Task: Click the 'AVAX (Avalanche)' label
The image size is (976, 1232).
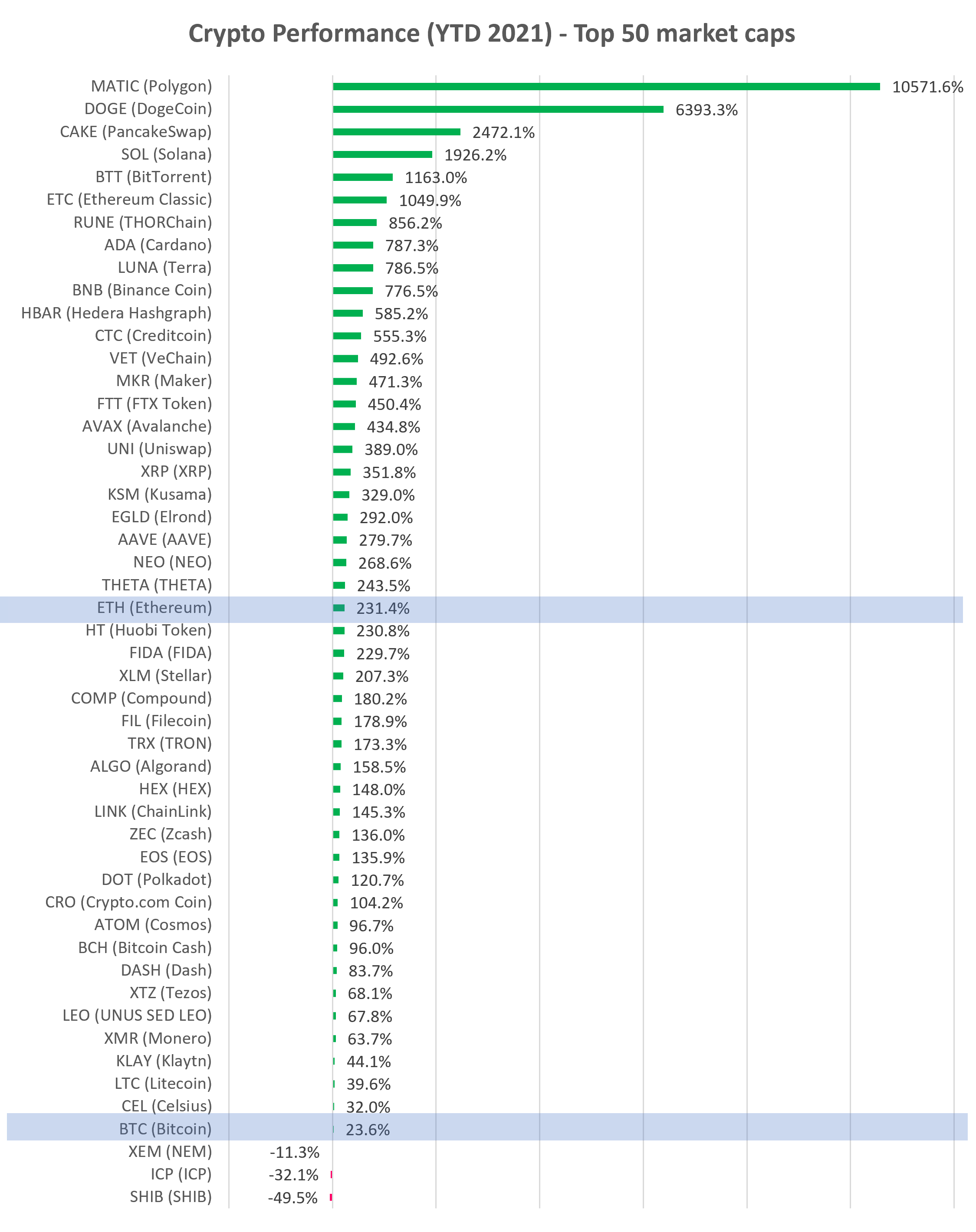Action: click(x=147, y=426)
